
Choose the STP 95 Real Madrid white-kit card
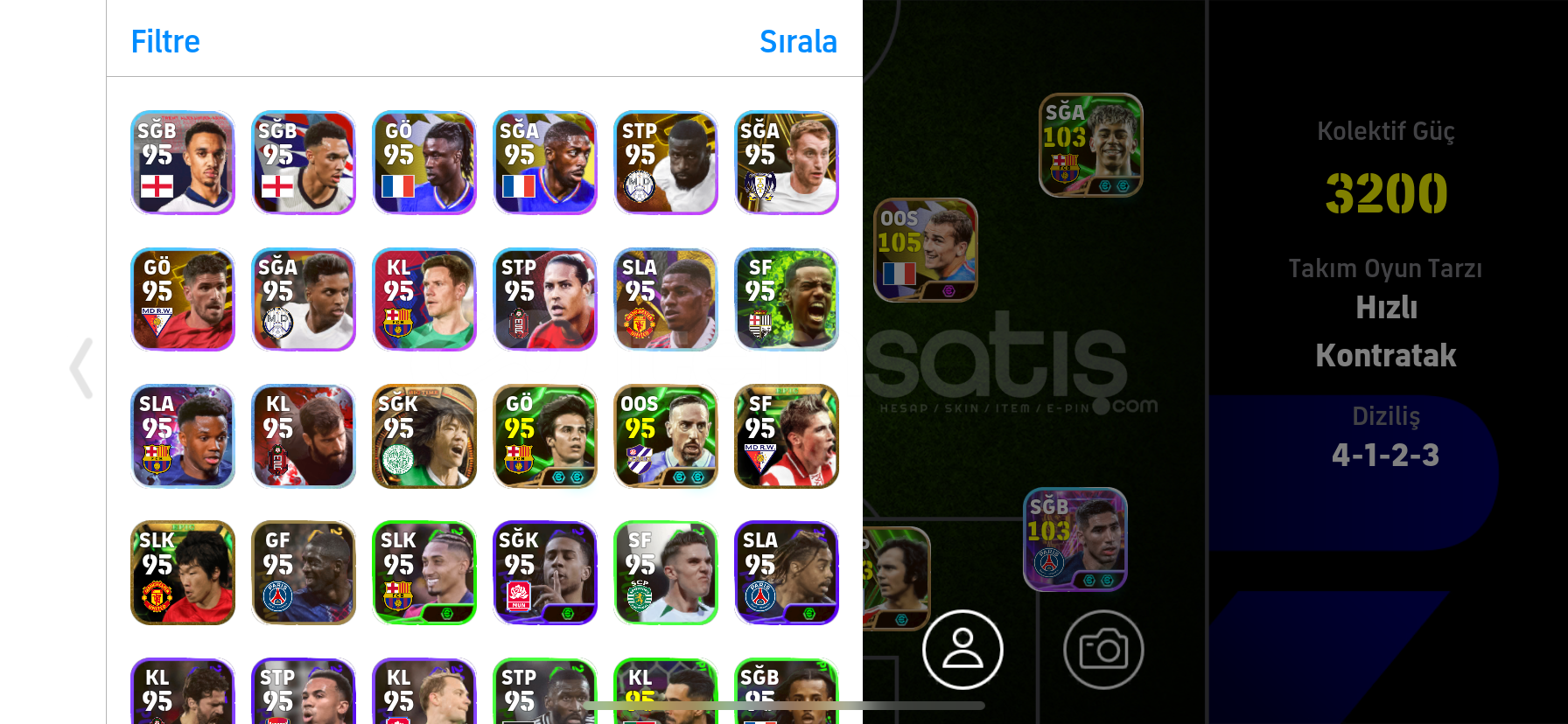click(x=666, y=163)
